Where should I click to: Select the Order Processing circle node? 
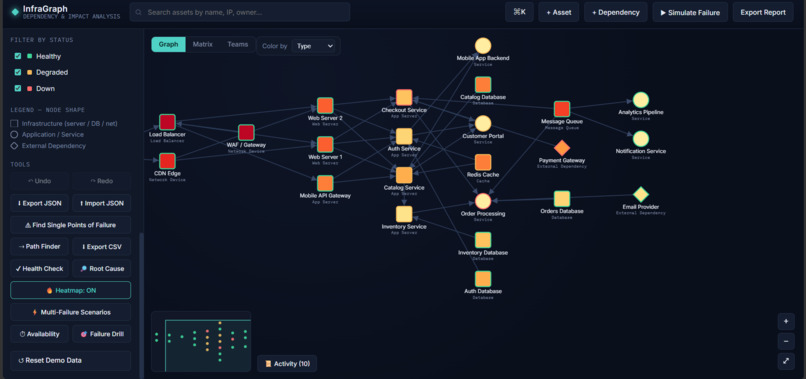coord(483,201)
